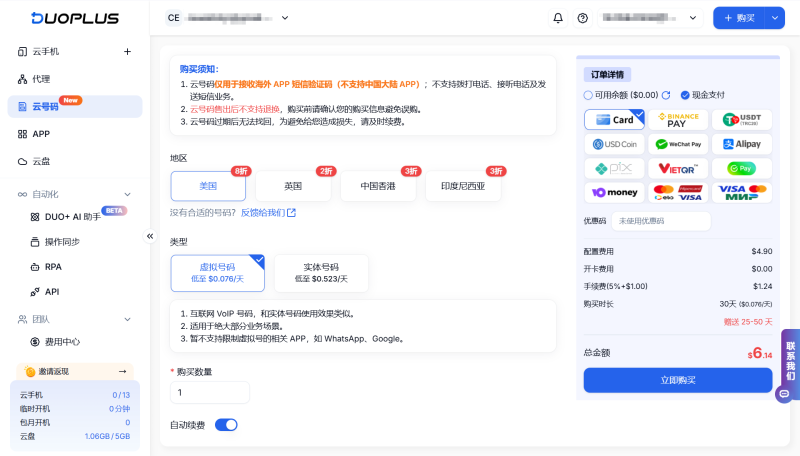
Task: Choose Alipay as the payment method
Action: tap(741, 144)
